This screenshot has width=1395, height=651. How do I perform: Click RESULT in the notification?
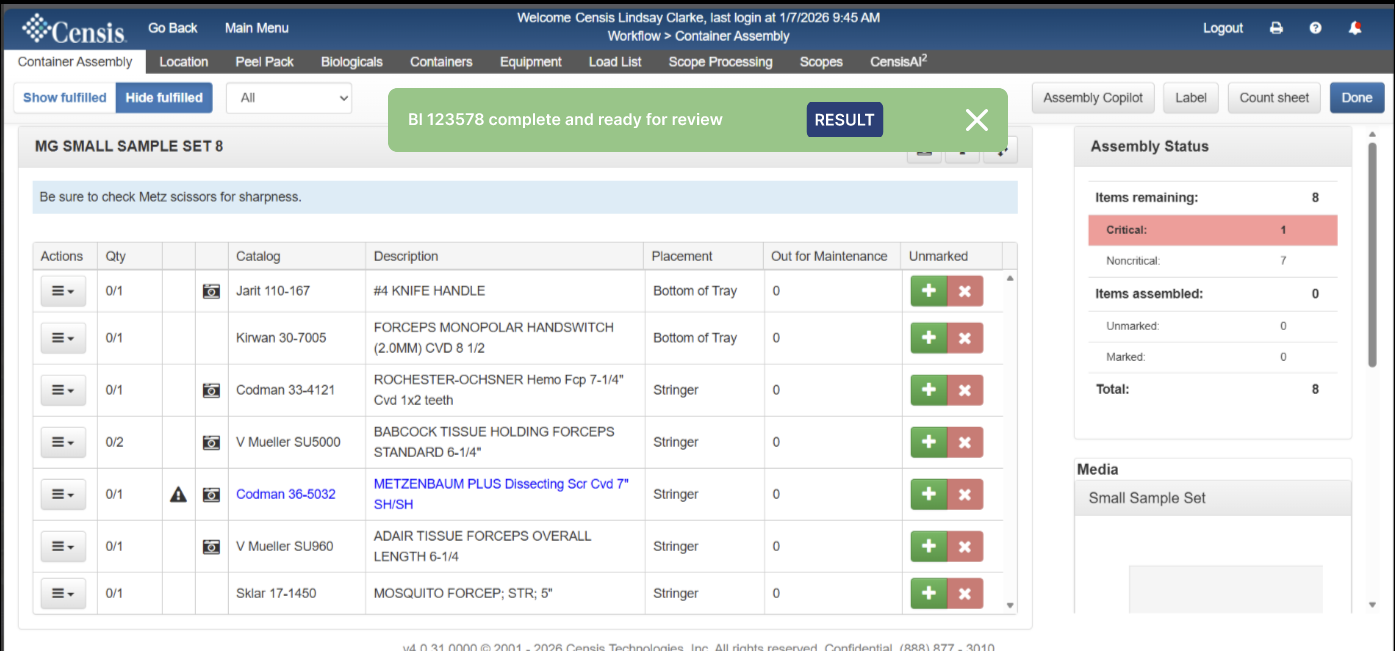[x=845, y=120]
